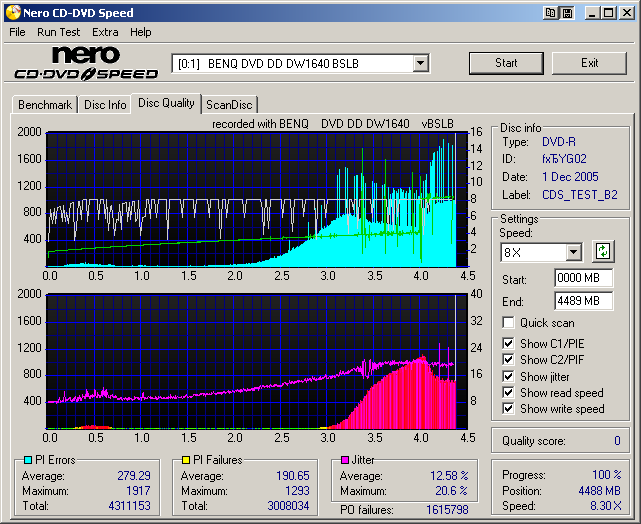Click the End position field showing 4489 MB
641x524 pixels.
583,300
